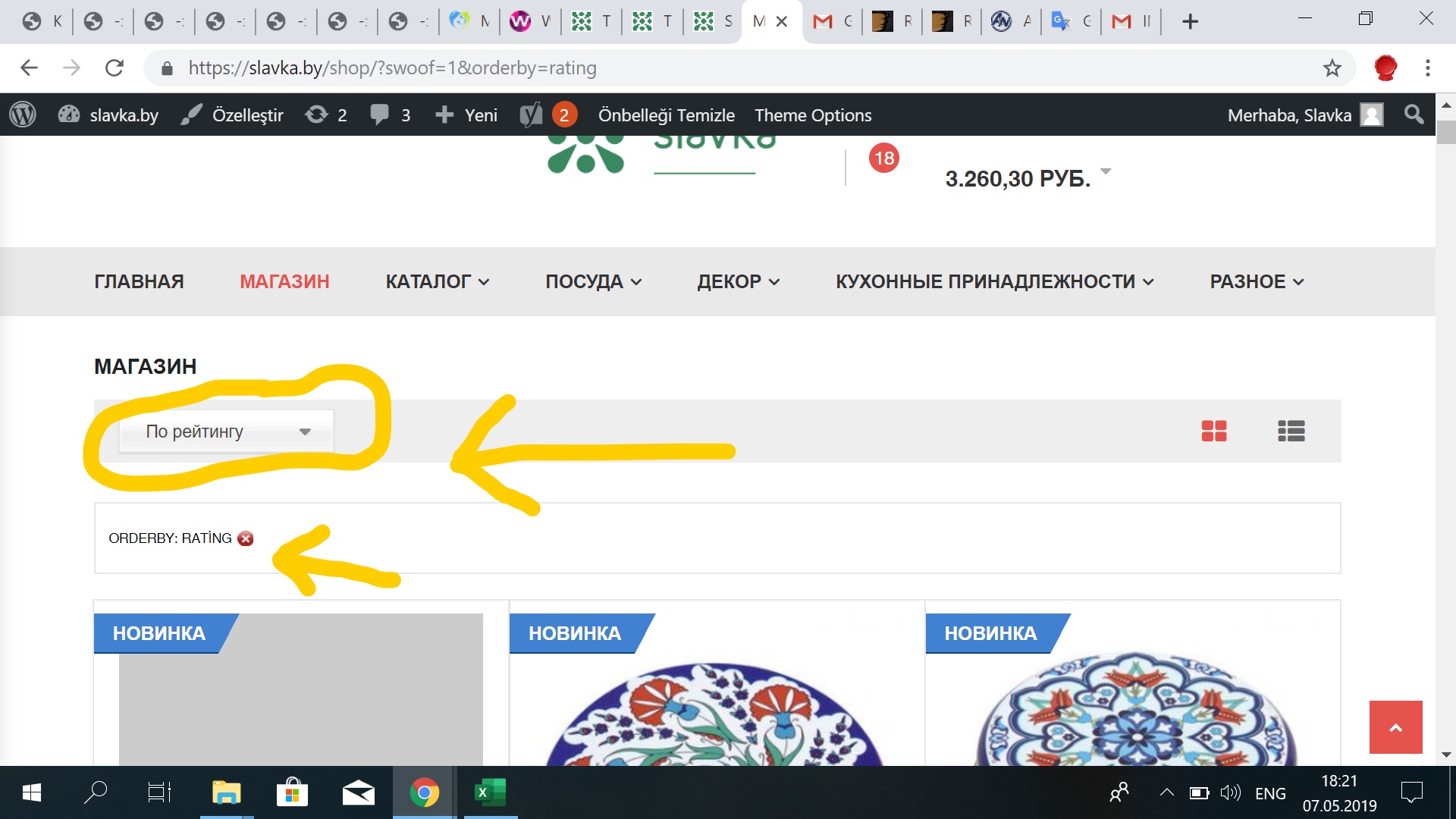Select МАГАЗИН menu item
This screenshot has height=819, width=1456.
(x=284, y=281)
